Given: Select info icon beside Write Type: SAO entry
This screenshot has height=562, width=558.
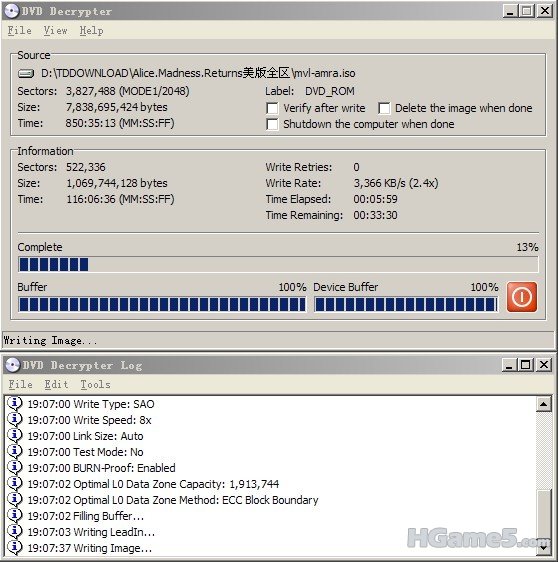Looking at the screenshot, I should click(15, 404).
